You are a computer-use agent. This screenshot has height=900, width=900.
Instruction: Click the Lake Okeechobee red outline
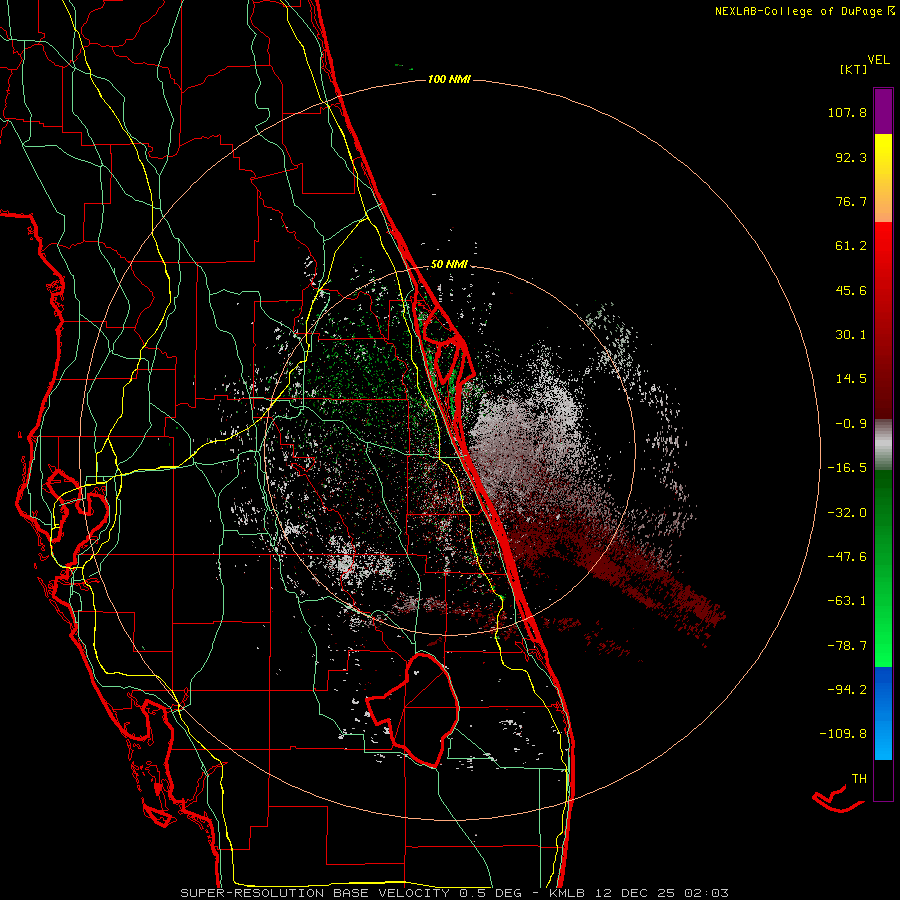[413, 709]
